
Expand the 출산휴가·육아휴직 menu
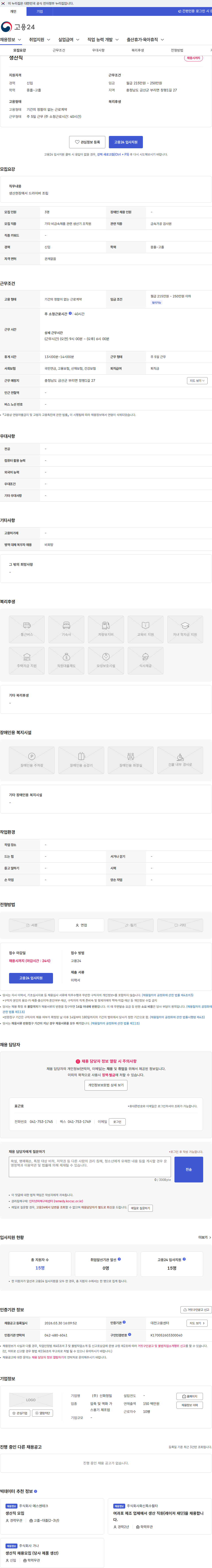click(145, 40)
